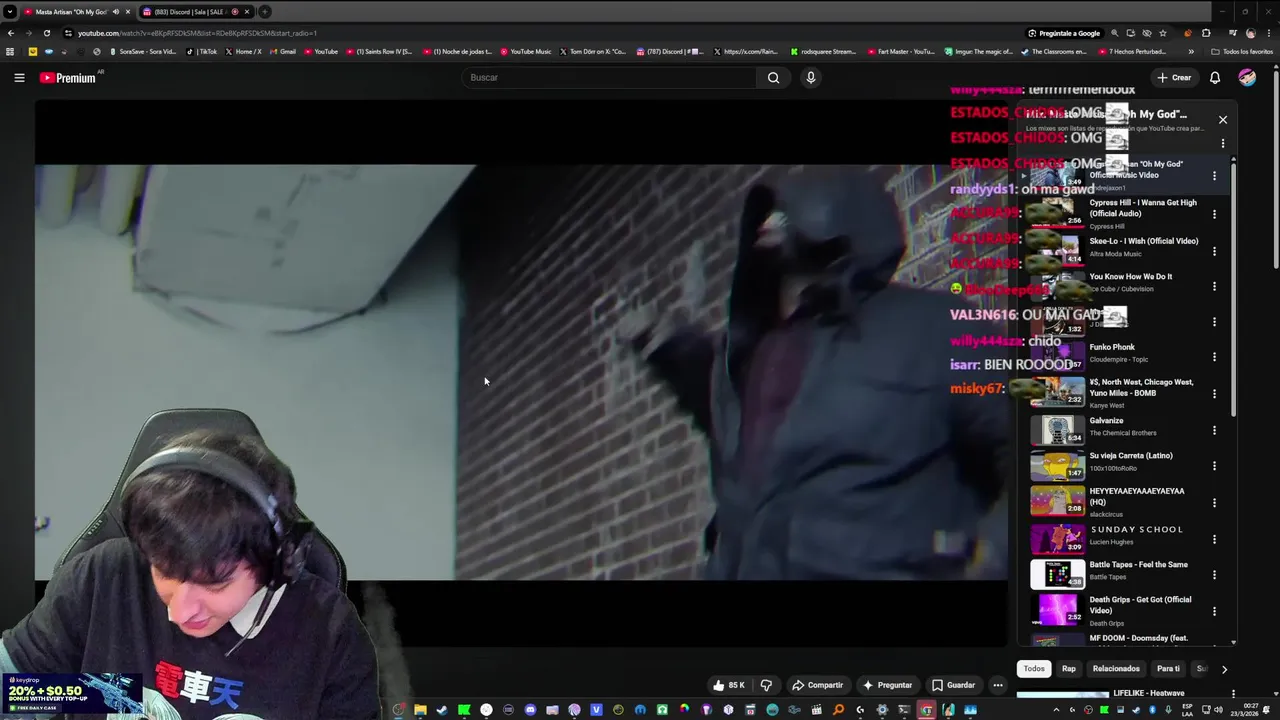The image size is (1280, 720).
Task: Open the notifications bell
Action: 1215,77
